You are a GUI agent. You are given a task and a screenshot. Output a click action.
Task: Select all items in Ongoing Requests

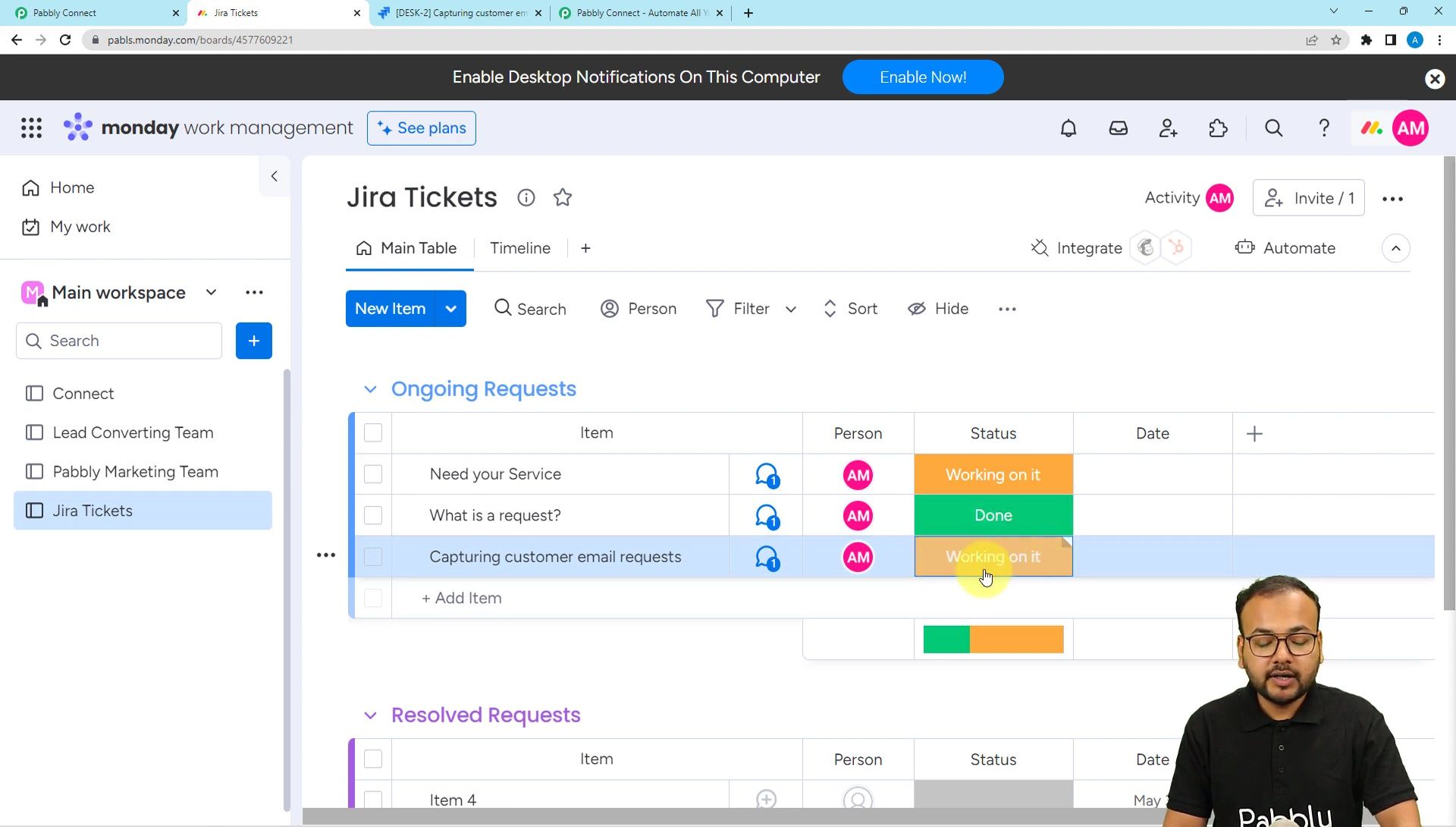click(x=373, y=433)
